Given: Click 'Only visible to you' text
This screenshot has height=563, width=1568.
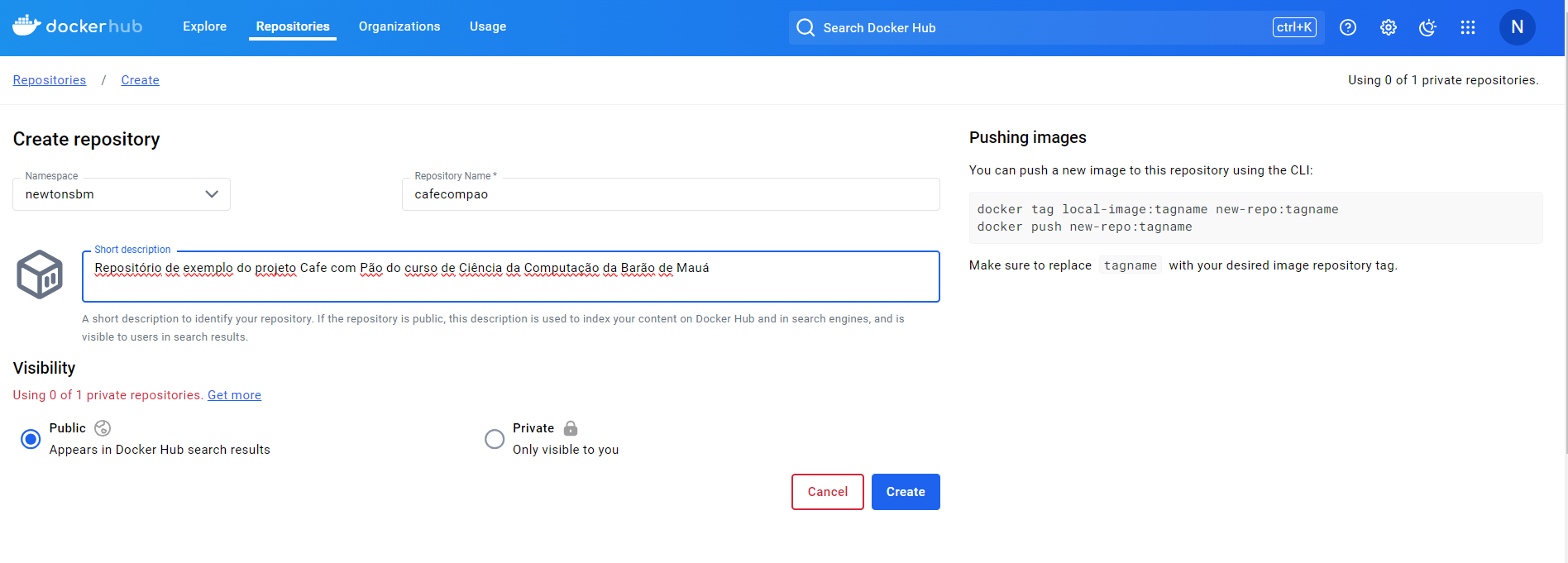Looking at the screenshot, I should click(566, 450).
